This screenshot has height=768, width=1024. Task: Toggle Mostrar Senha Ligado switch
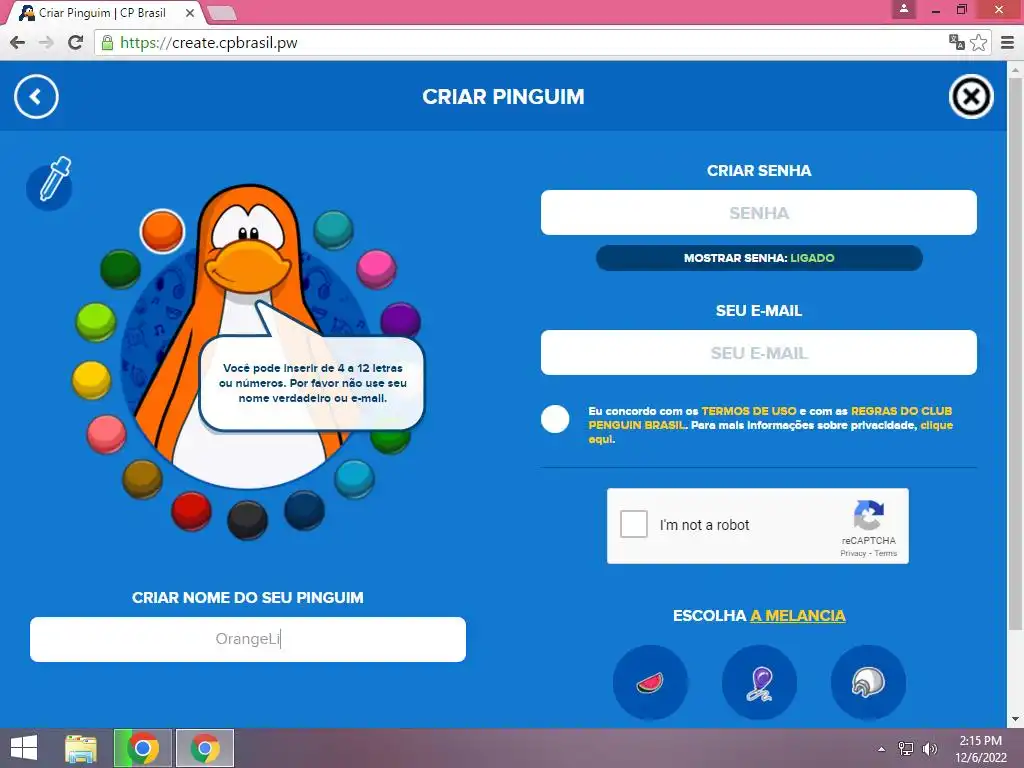pyautogui.click(x=759, y=258)
